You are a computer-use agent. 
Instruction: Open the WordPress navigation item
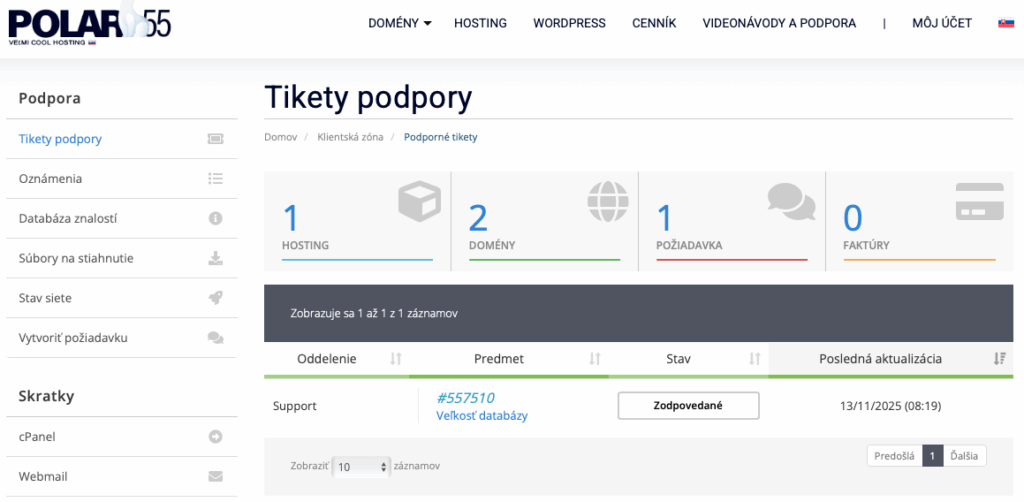569,24
